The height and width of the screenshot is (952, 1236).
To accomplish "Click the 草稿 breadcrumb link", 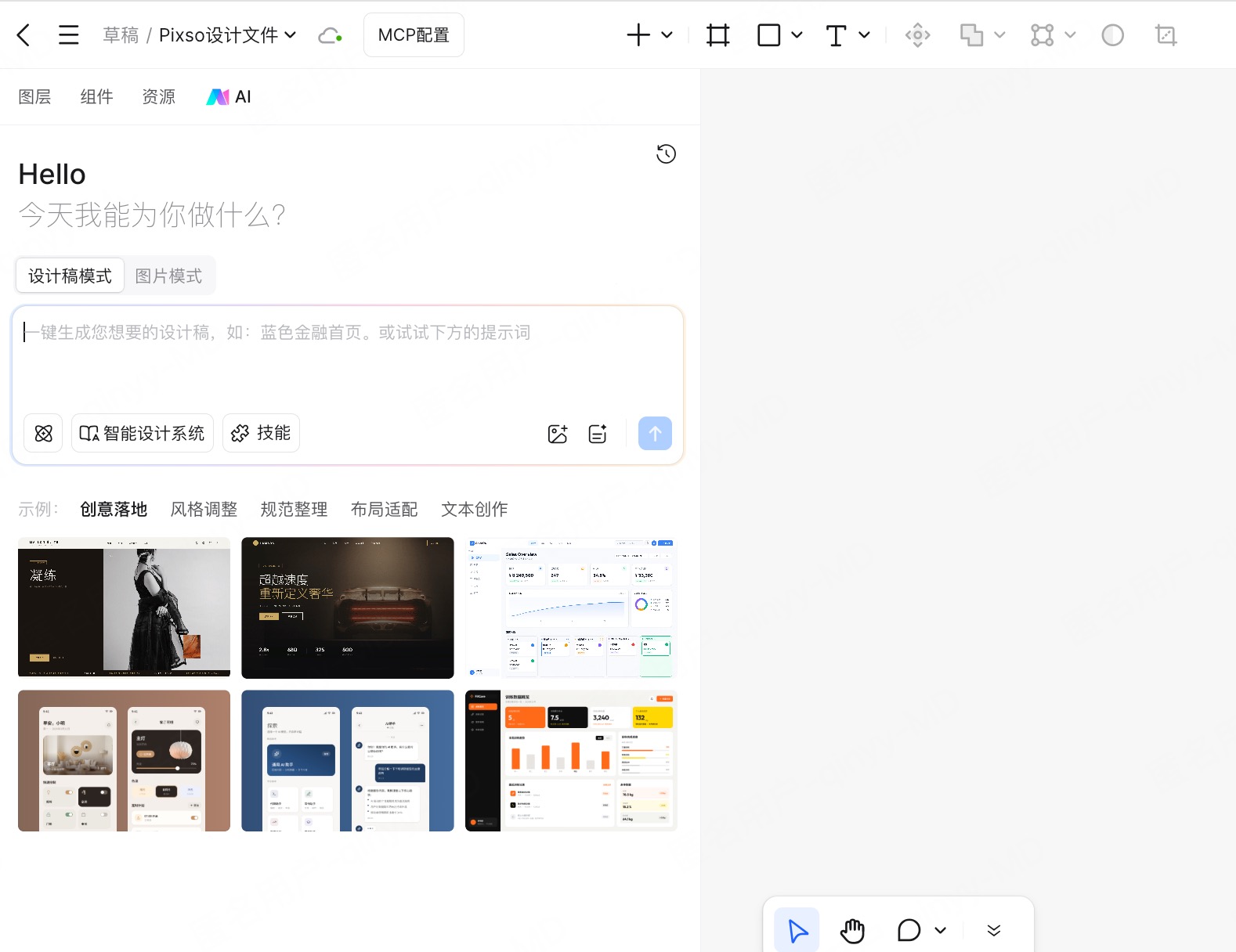I will (x=121, y=35).
